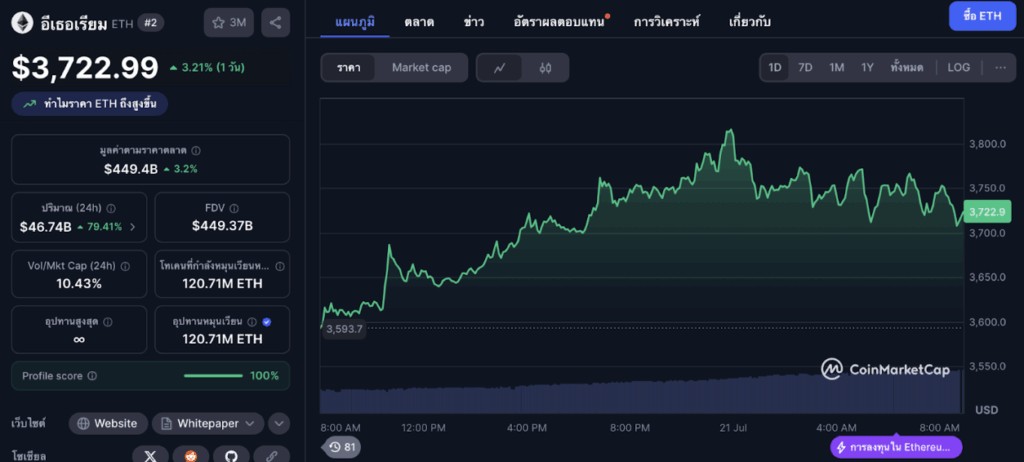Set chart range to 1M
This screenshot has width=1024, height=462.
click(x=837, y=67)
